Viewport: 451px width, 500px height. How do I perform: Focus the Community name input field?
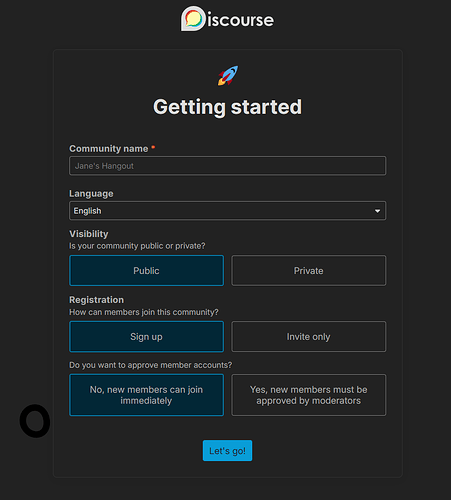pos(227,166)
